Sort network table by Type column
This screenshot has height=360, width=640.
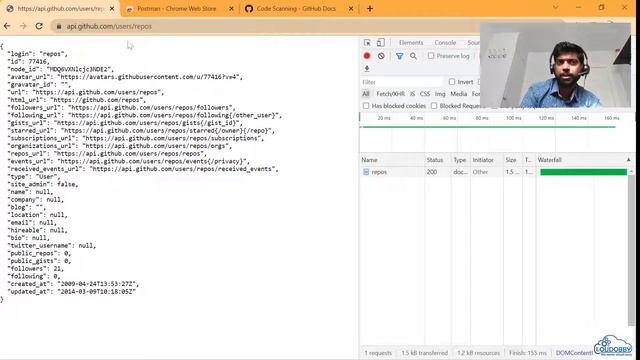click(460, 160)
